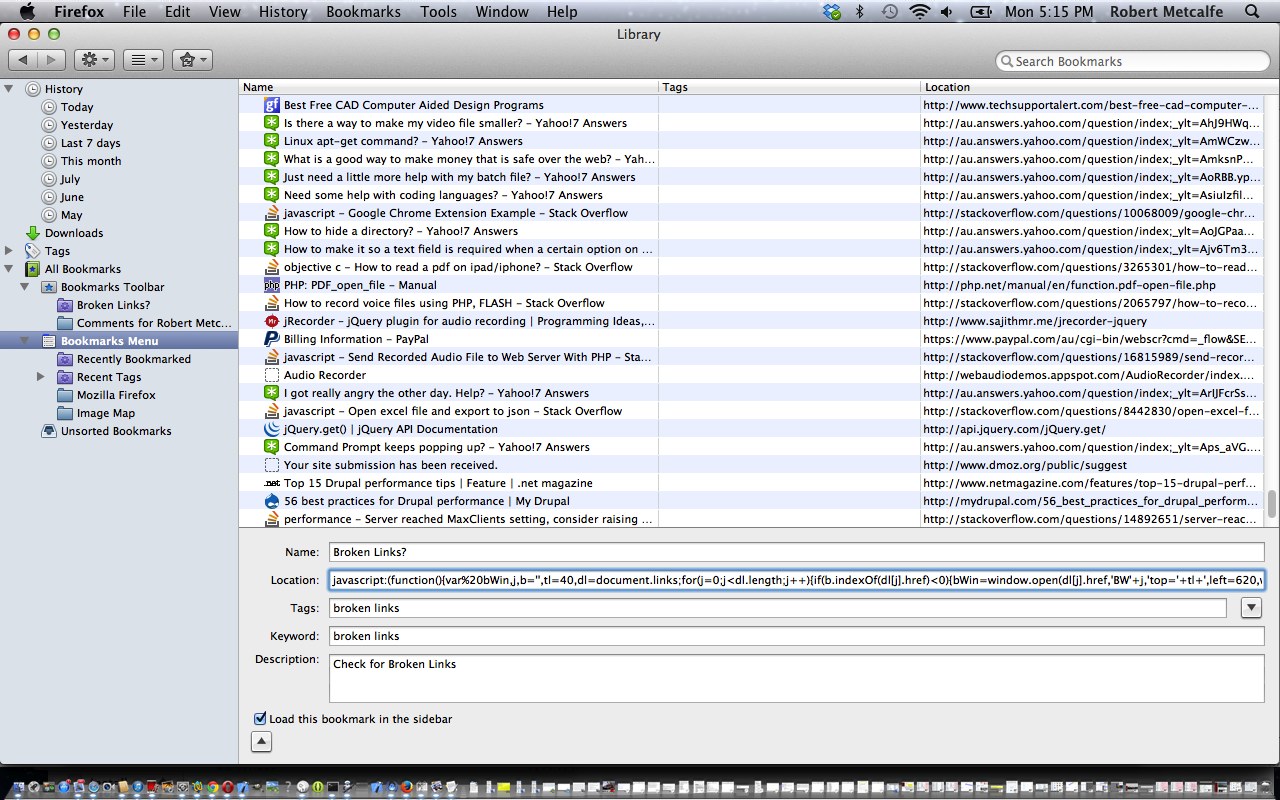Select the May clock icon
The width and height of the screenshot is (1280, 800).
(x=49, y=215)
